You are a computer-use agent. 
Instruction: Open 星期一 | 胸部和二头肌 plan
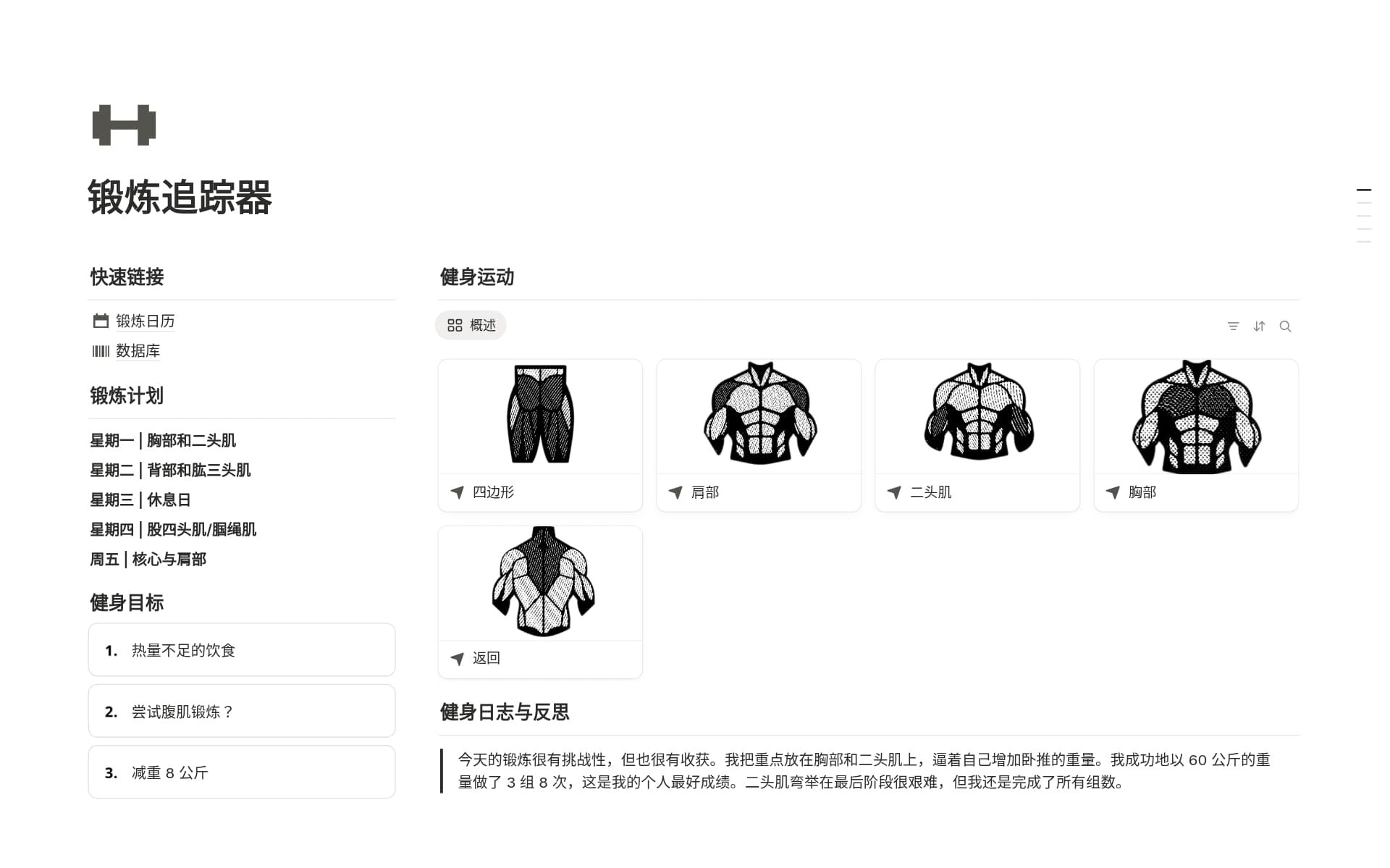coord(163,440)
